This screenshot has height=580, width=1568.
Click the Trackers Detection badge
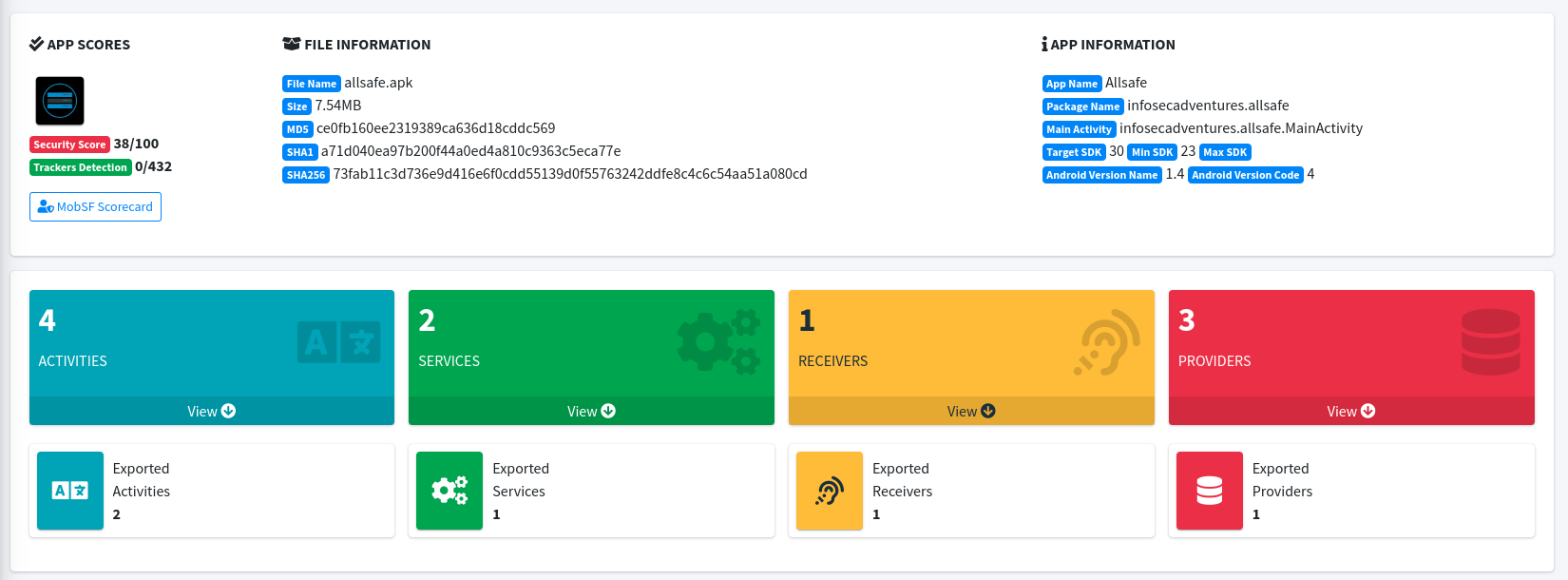[x=81, y=167]
